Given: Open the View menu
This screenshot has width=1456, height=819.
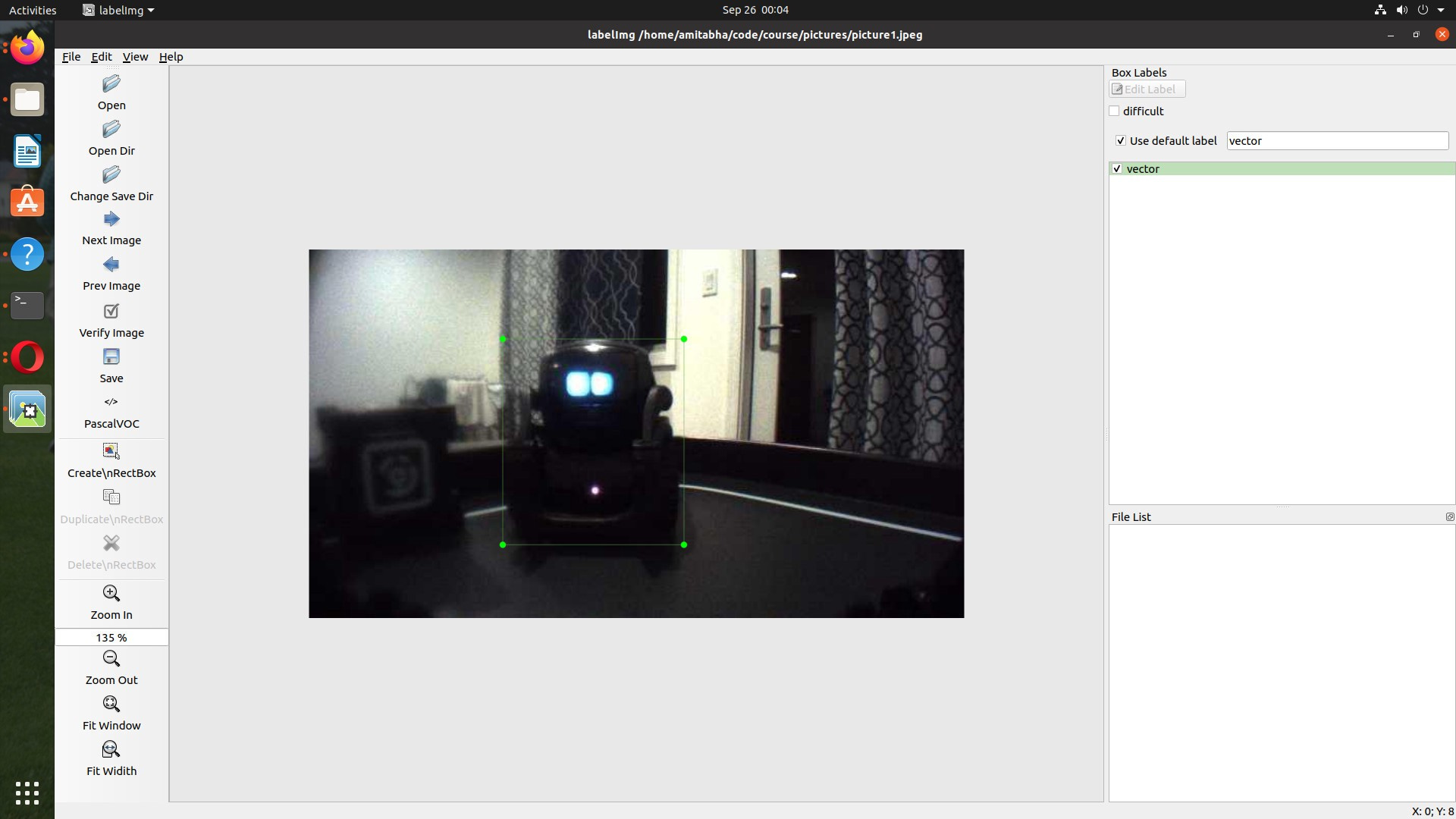Looking at the screenshot, I should pos(135,57).
